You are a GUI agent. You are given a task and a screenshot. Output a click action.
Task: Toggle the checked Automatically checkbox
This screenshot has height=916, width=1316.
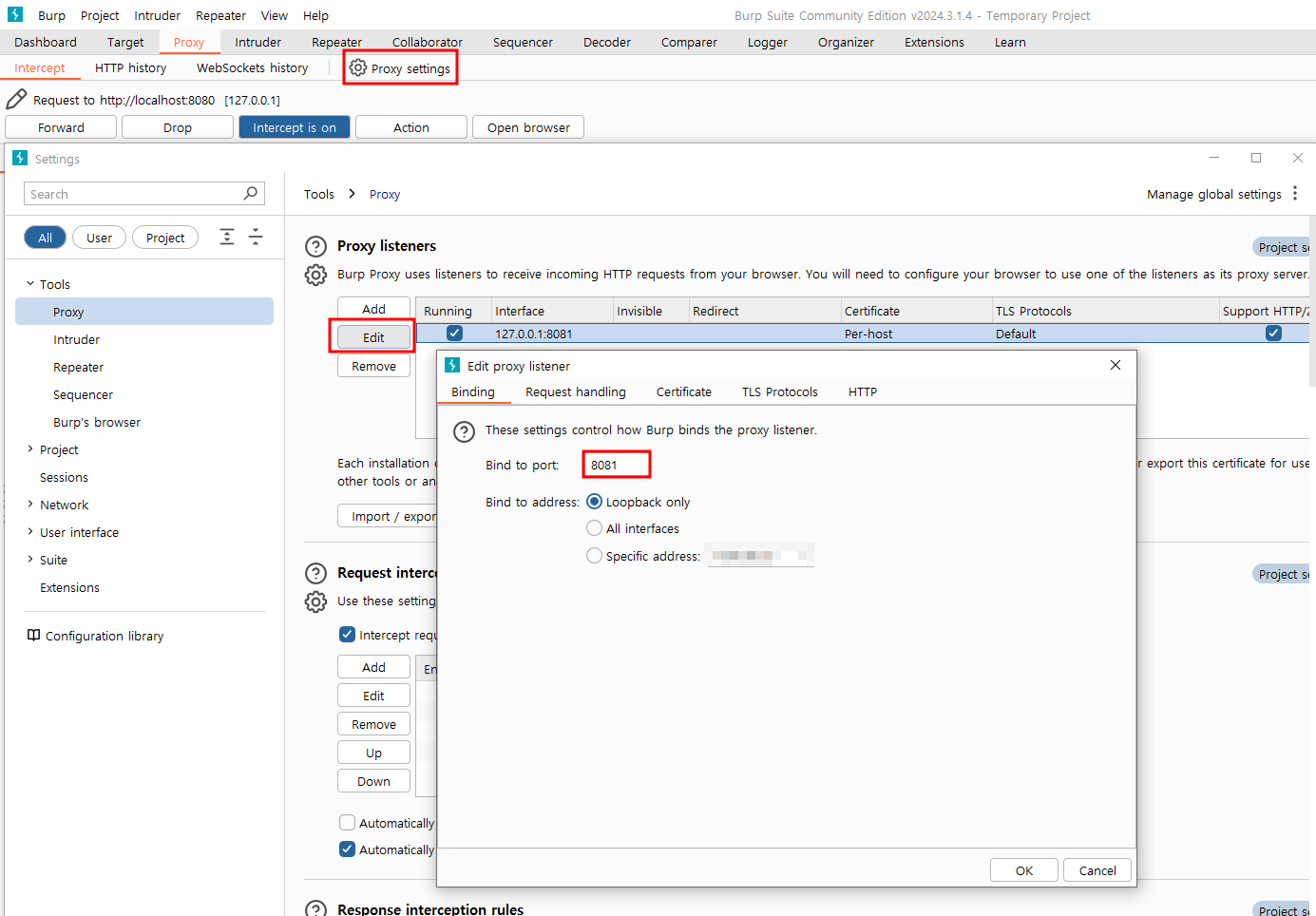point(348,849)
